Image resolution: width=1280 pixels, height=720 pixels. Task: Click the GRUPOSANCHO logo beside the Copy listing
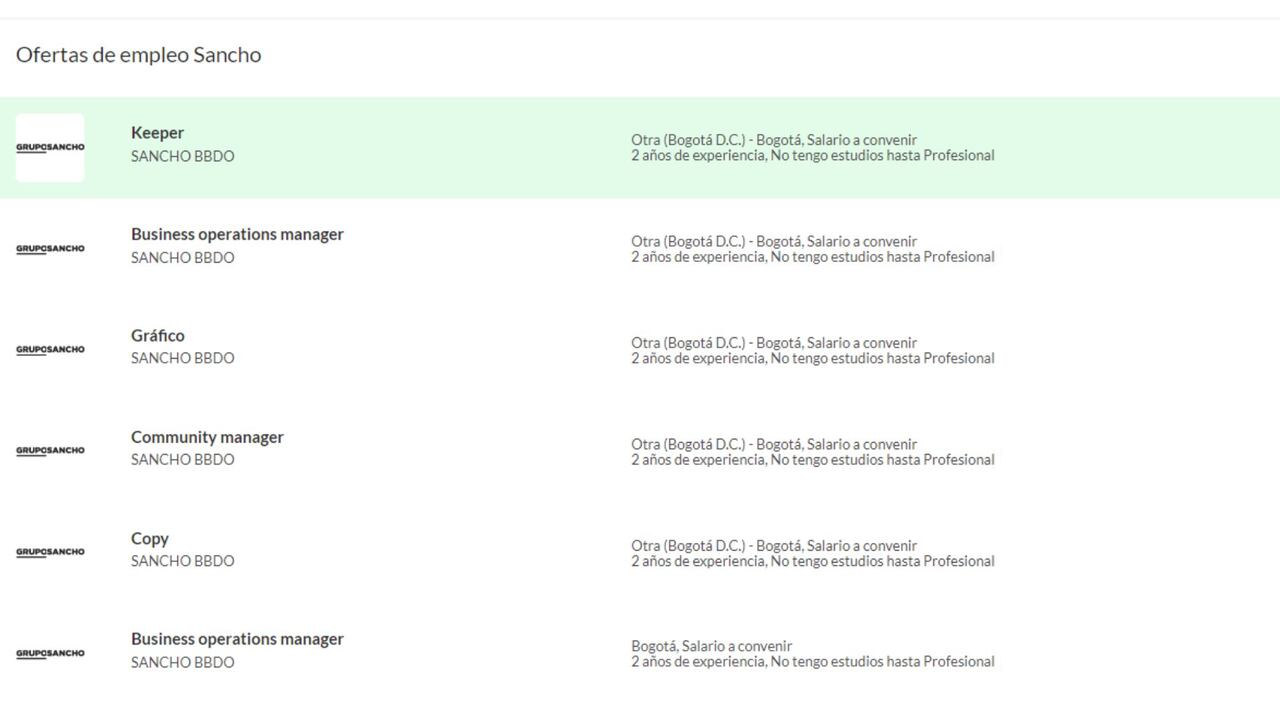coord(50,552)
